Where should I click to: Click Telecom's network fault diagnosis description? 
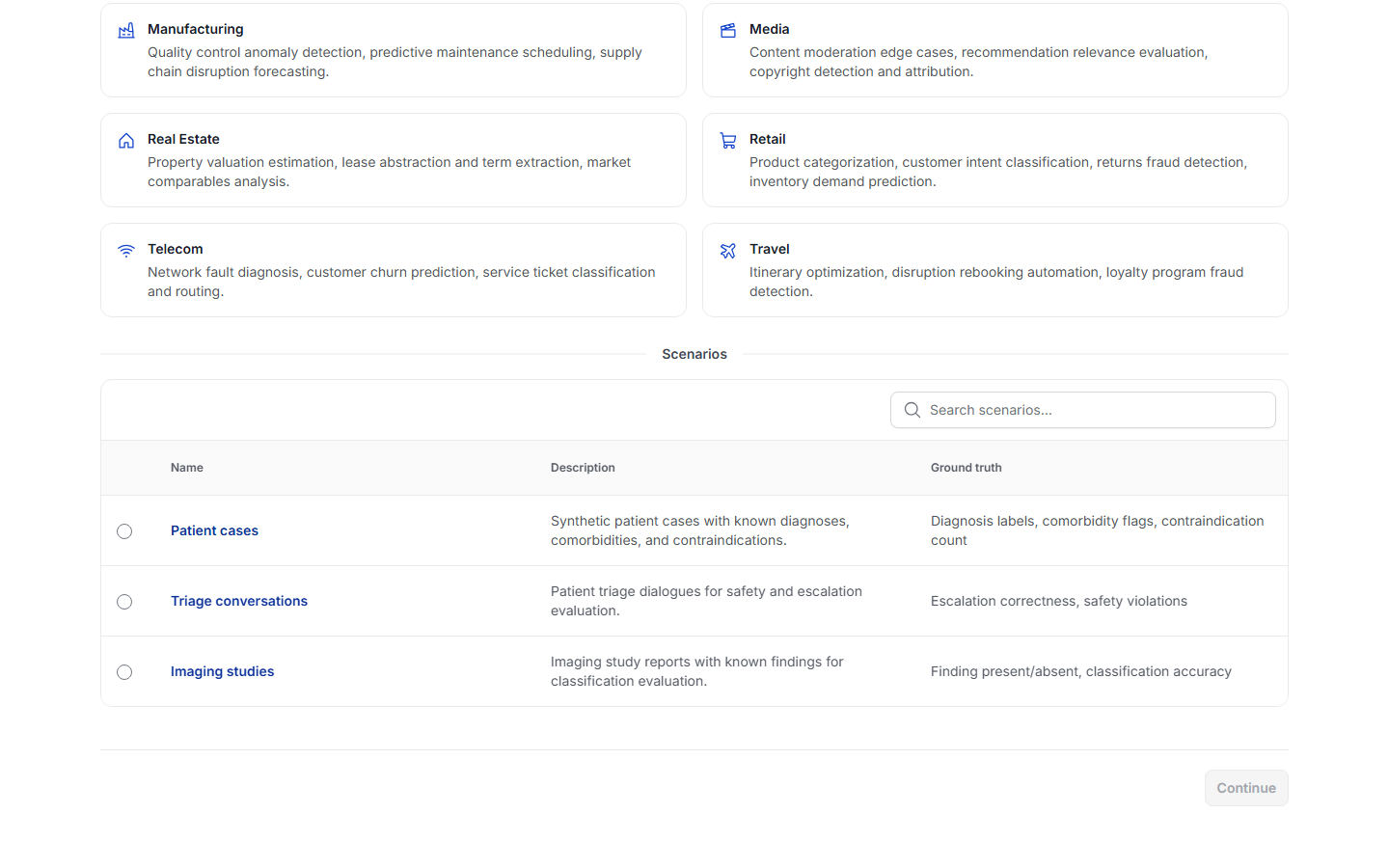point(401,282)
